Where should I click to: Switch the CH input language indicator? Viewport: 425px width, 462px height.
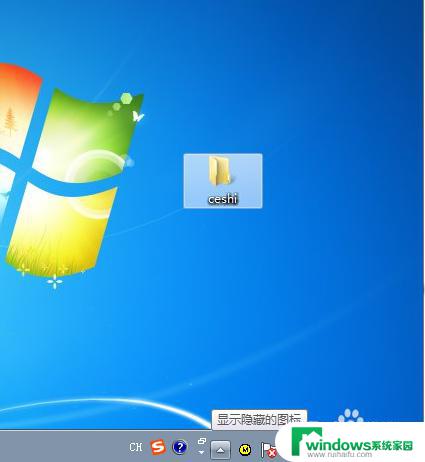[x=136, y=447]
